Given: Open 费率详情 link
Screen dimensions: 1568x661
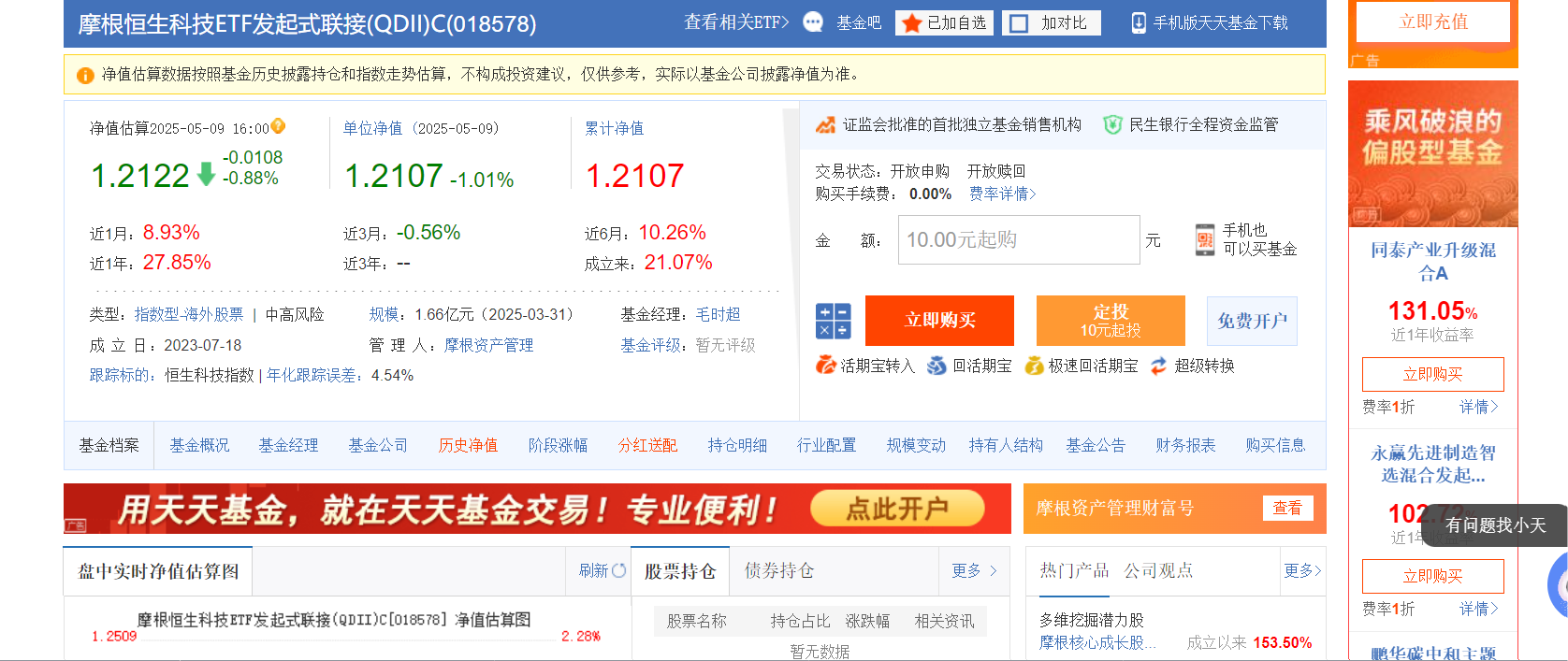Looking at the screenshot, I should click(1003, 194).
